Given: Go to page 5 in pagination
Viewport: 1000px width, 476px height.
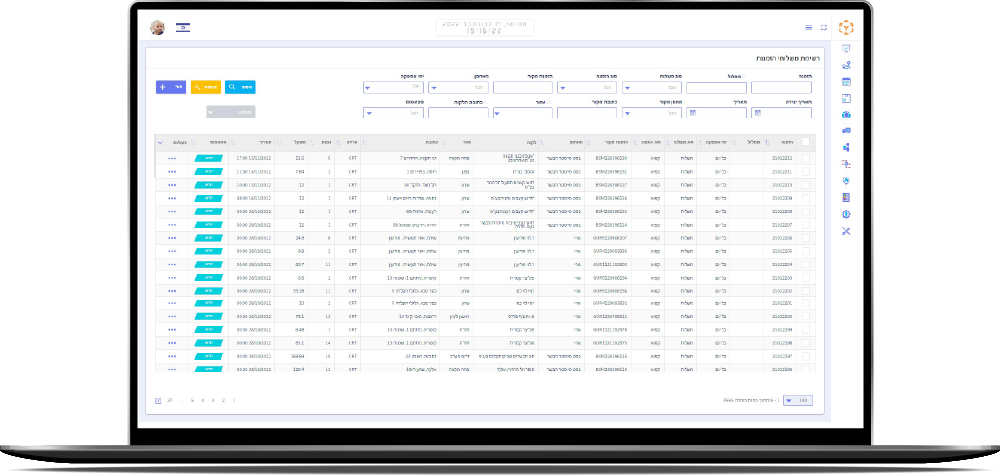Looking at the screenshot, I should coord(193,400).
